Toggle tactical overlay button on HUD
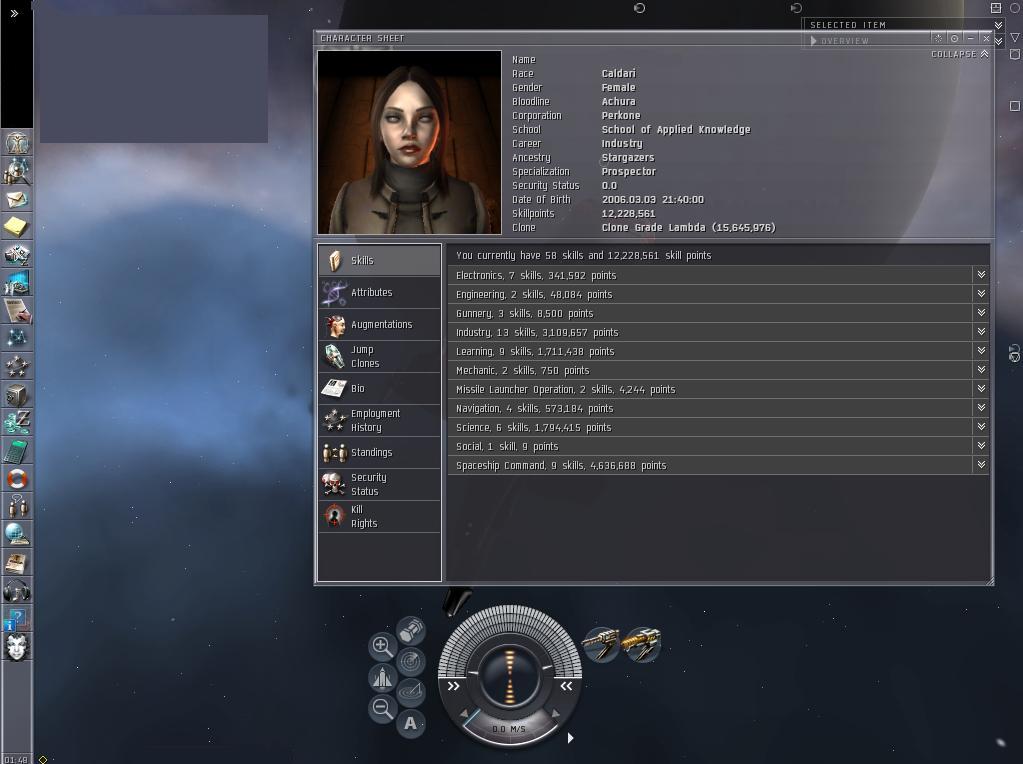Image resolution: width=1023 pixels, height=764 pixels. 411,691
